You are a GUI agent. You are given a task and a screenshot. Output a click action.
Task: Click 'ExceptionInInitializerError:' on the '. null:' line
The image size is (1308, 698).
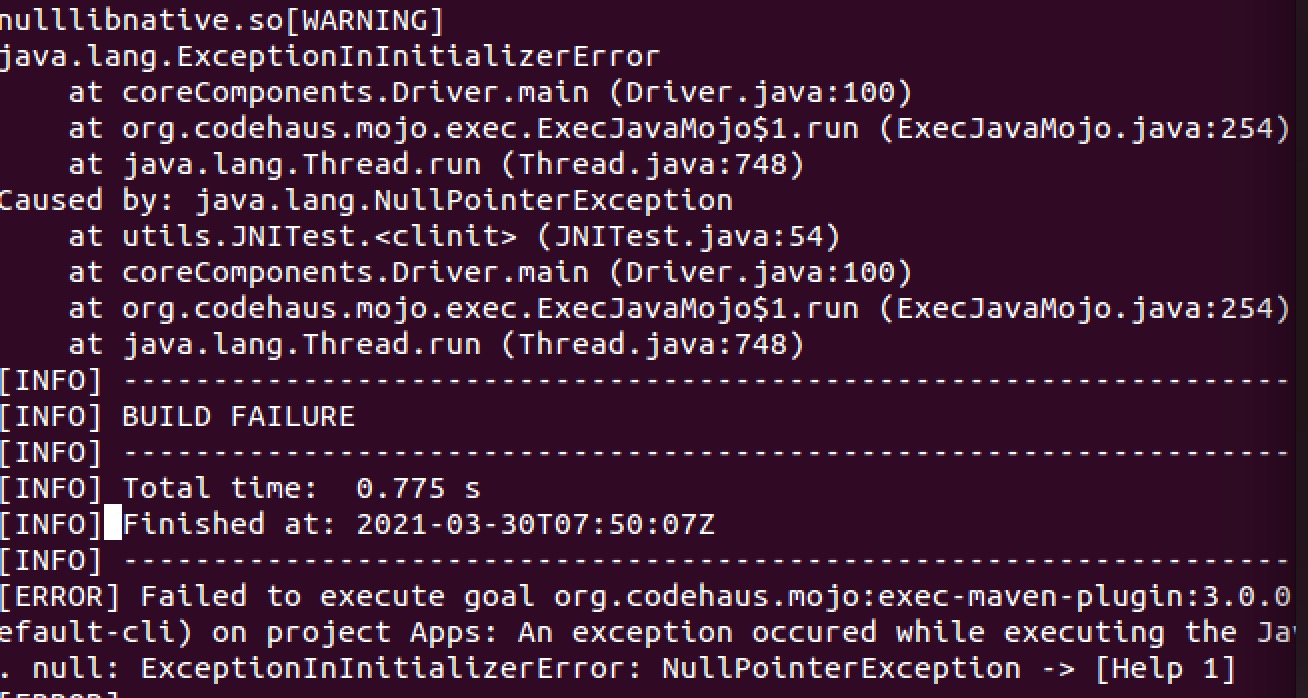coord(392,668)
